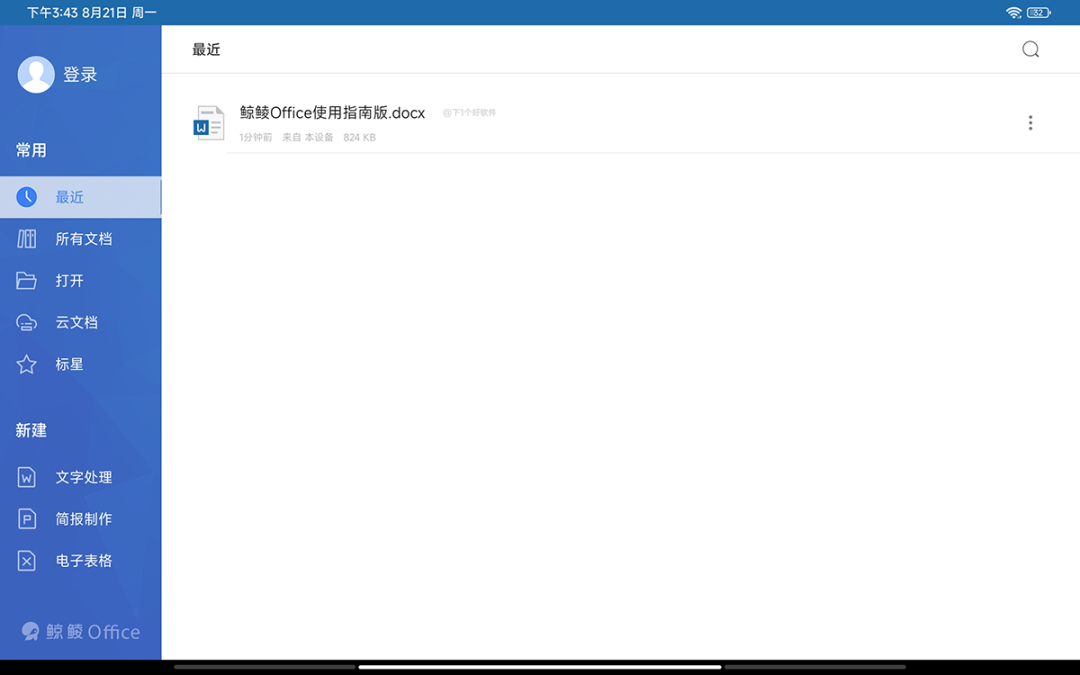The height and width of the screenshot is (675, 1080).
Task: Click the 常用 section heading
Action: point(31,150)
